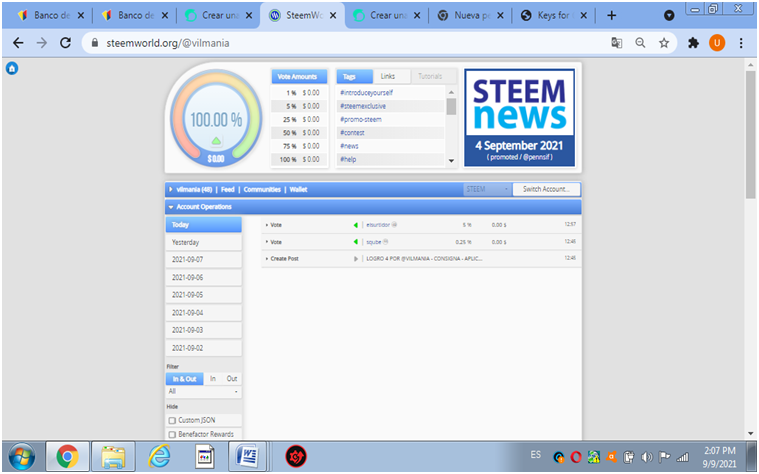Select the 2021-09-04 date
The width and height of the screenshot is (759, 474).
click(x=203, y=313)
